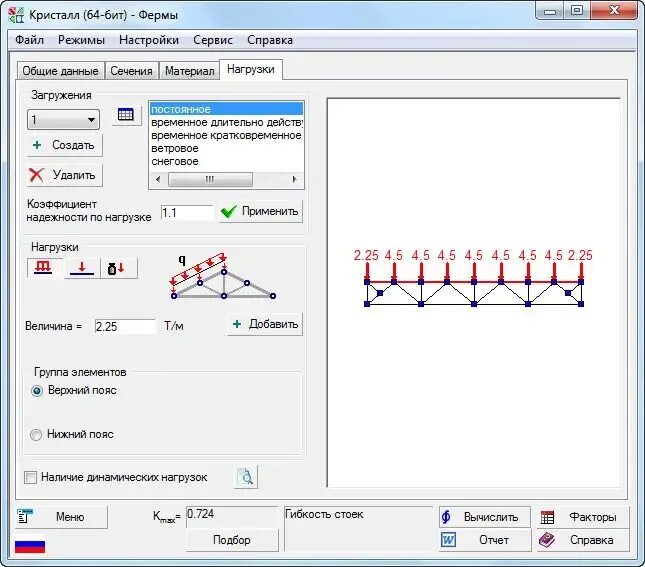The height and width of the screenshot is (567, 645).
Task: Switch to the Сечения tab
Action: click(132, 71)
